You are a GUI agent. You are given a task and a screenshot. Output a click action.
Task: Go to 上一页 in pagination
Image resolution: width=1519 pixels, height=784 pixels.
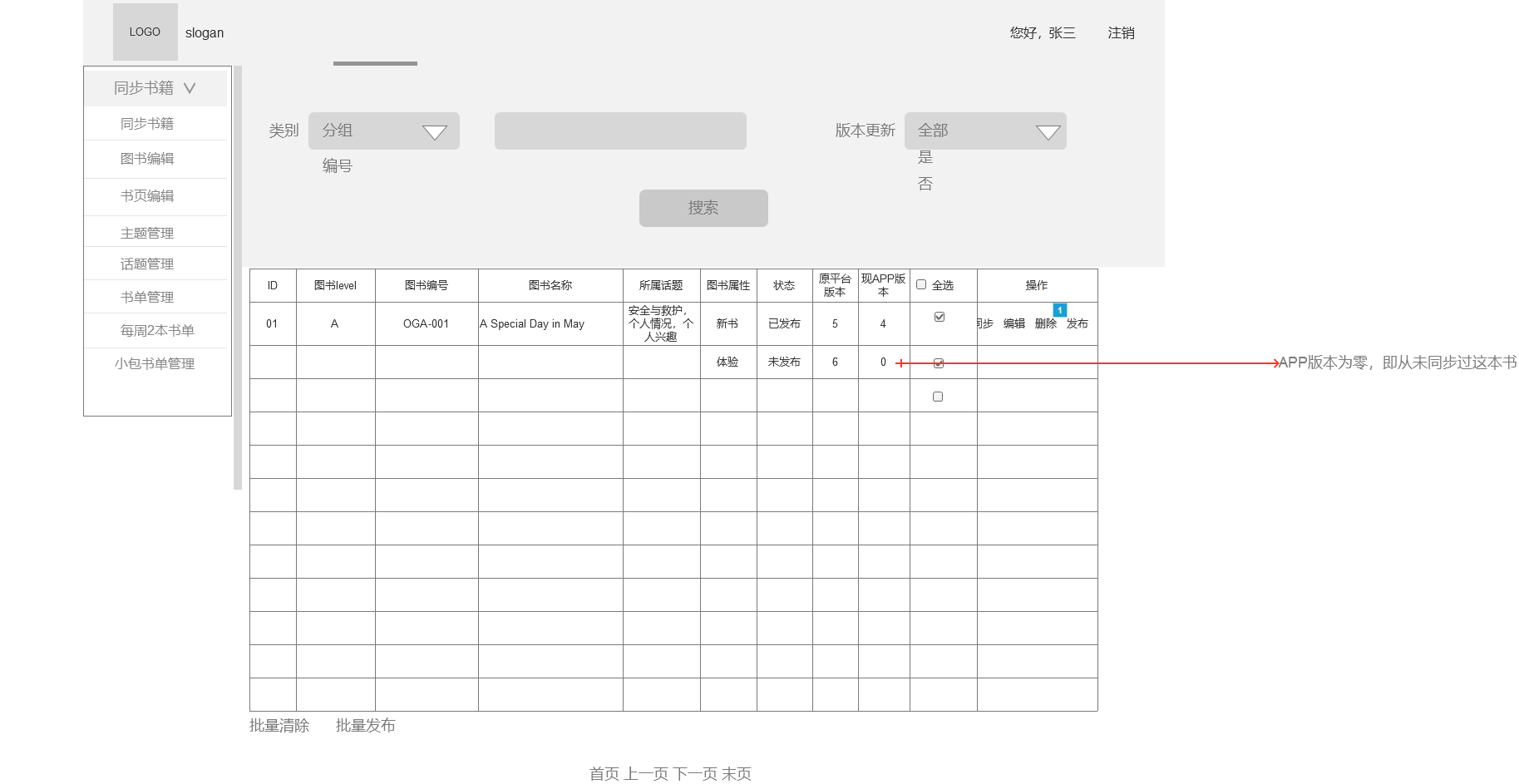click(x=646, y=774)
